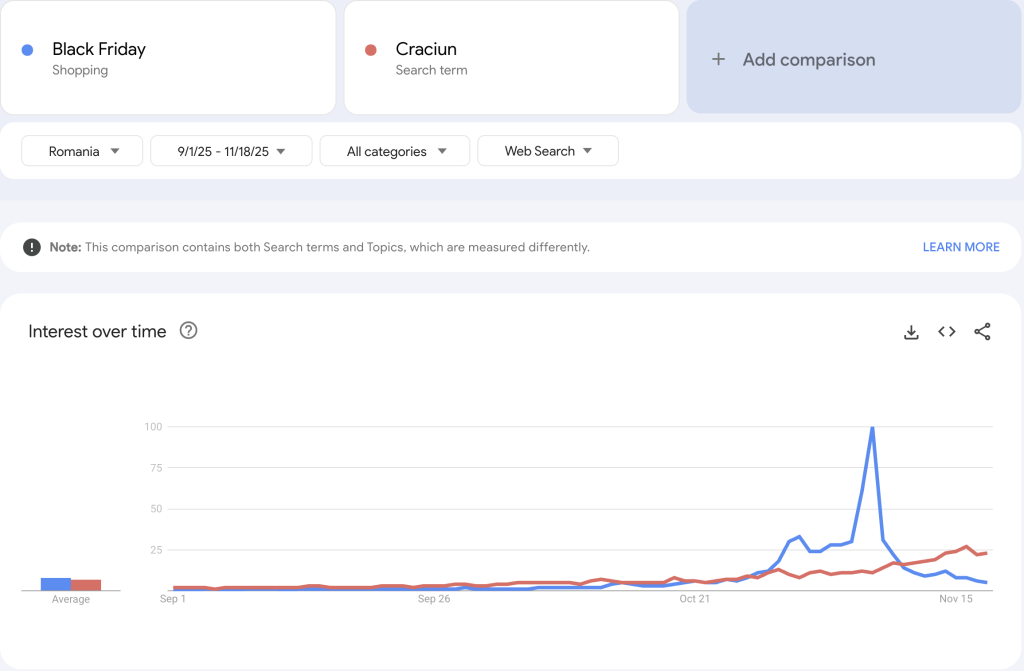Click the red dot beside Craciun

click(x=371, y=50)
